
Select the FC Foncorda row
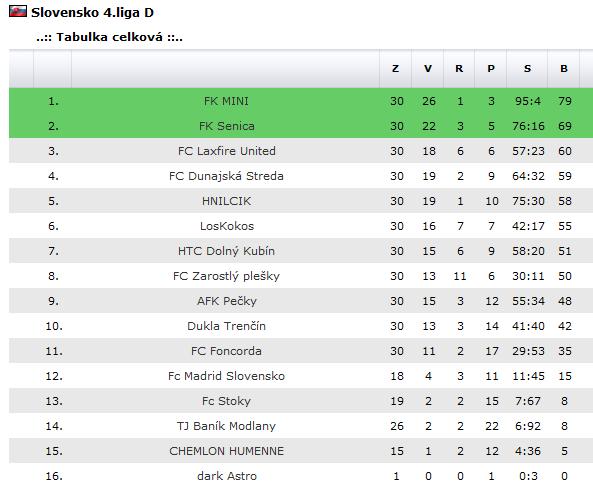(x=301, y=351)
